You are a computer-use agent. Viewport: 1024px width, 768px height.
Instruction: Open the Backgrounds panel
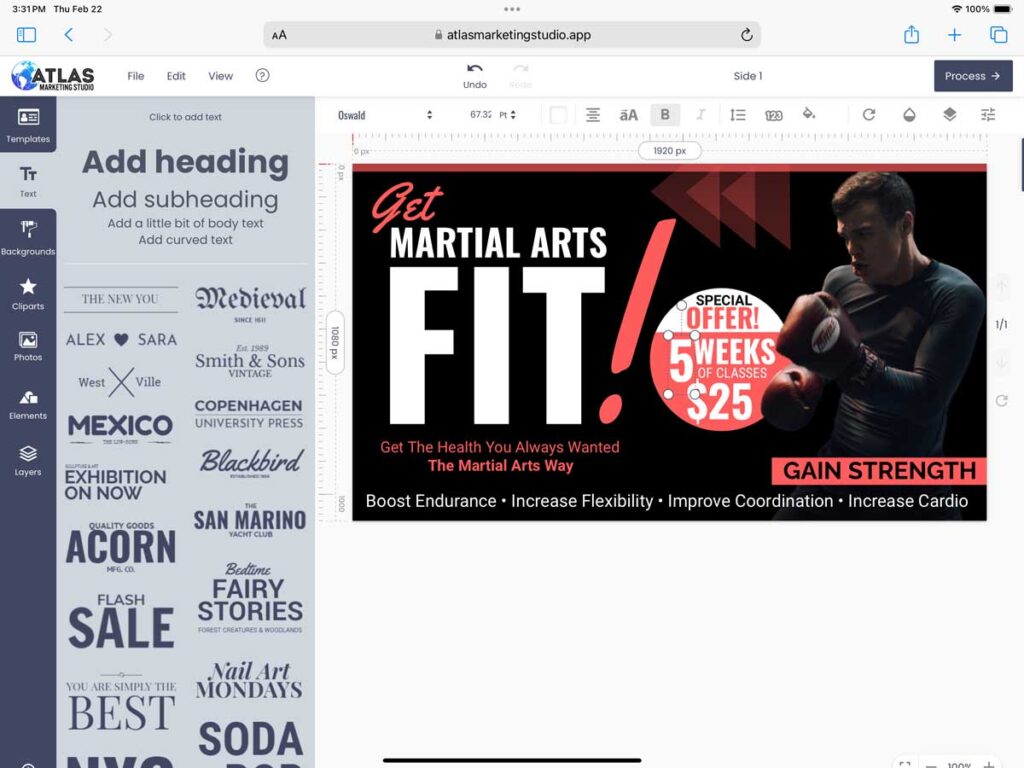28,236
